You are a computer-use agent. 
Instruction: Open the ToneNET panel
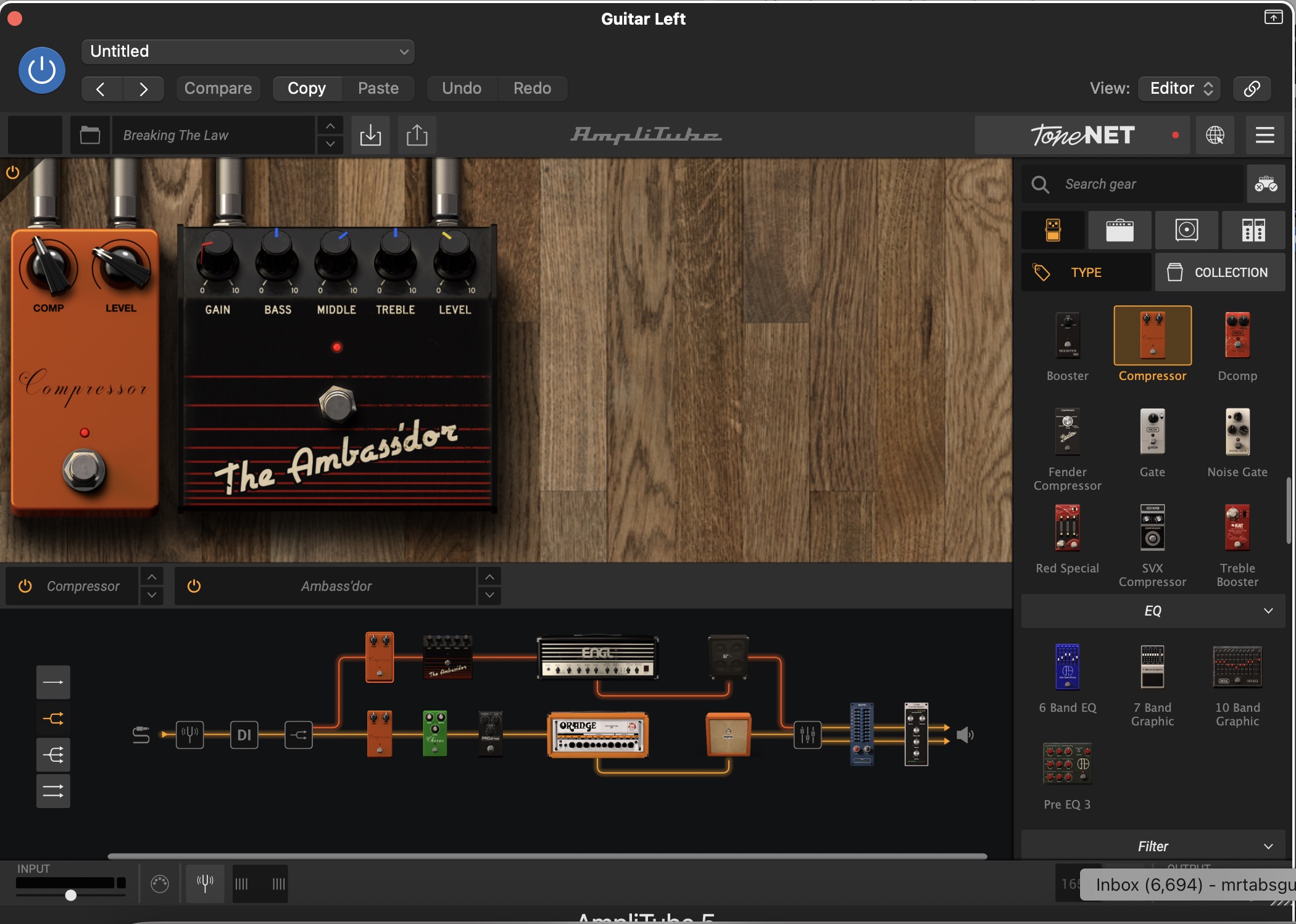pos(1083,135)
